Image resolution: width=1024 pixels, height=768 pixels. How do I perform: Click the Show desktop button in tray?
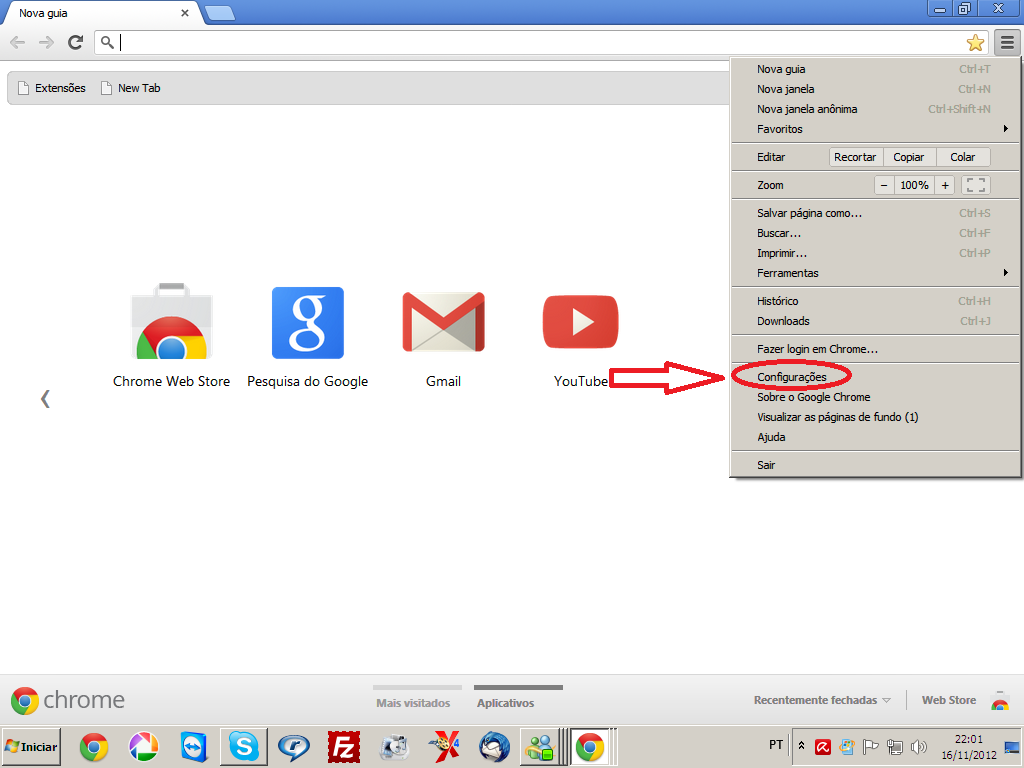pyautogui.click(x=1012, y=746)
